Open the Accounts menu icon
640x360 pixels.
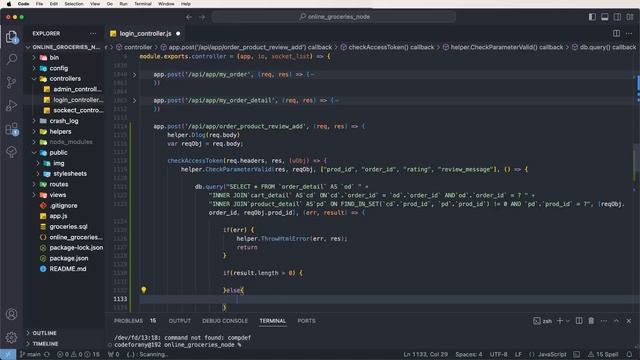click(x=11, y=314)
